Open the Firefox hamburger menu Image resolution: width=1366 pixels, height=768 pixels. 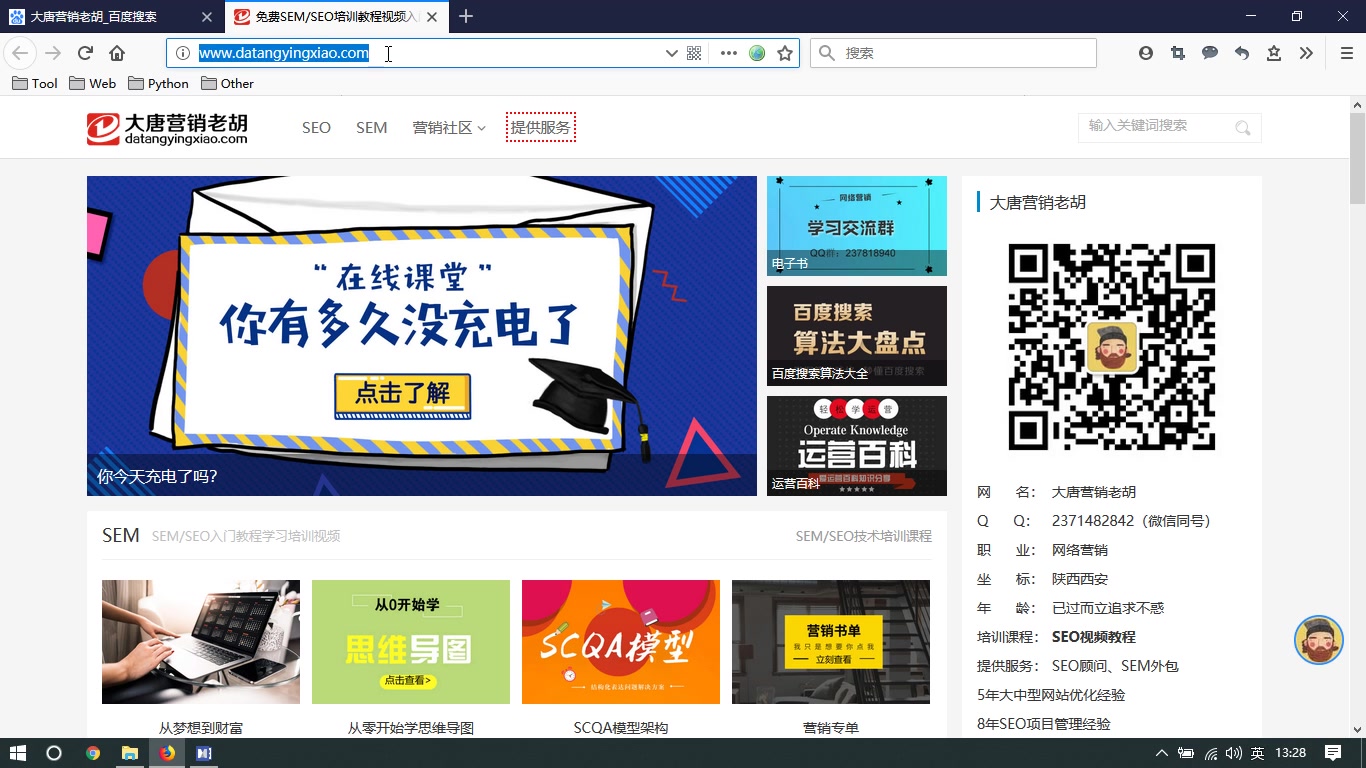pyautogui.click(x=1345, y=53)
